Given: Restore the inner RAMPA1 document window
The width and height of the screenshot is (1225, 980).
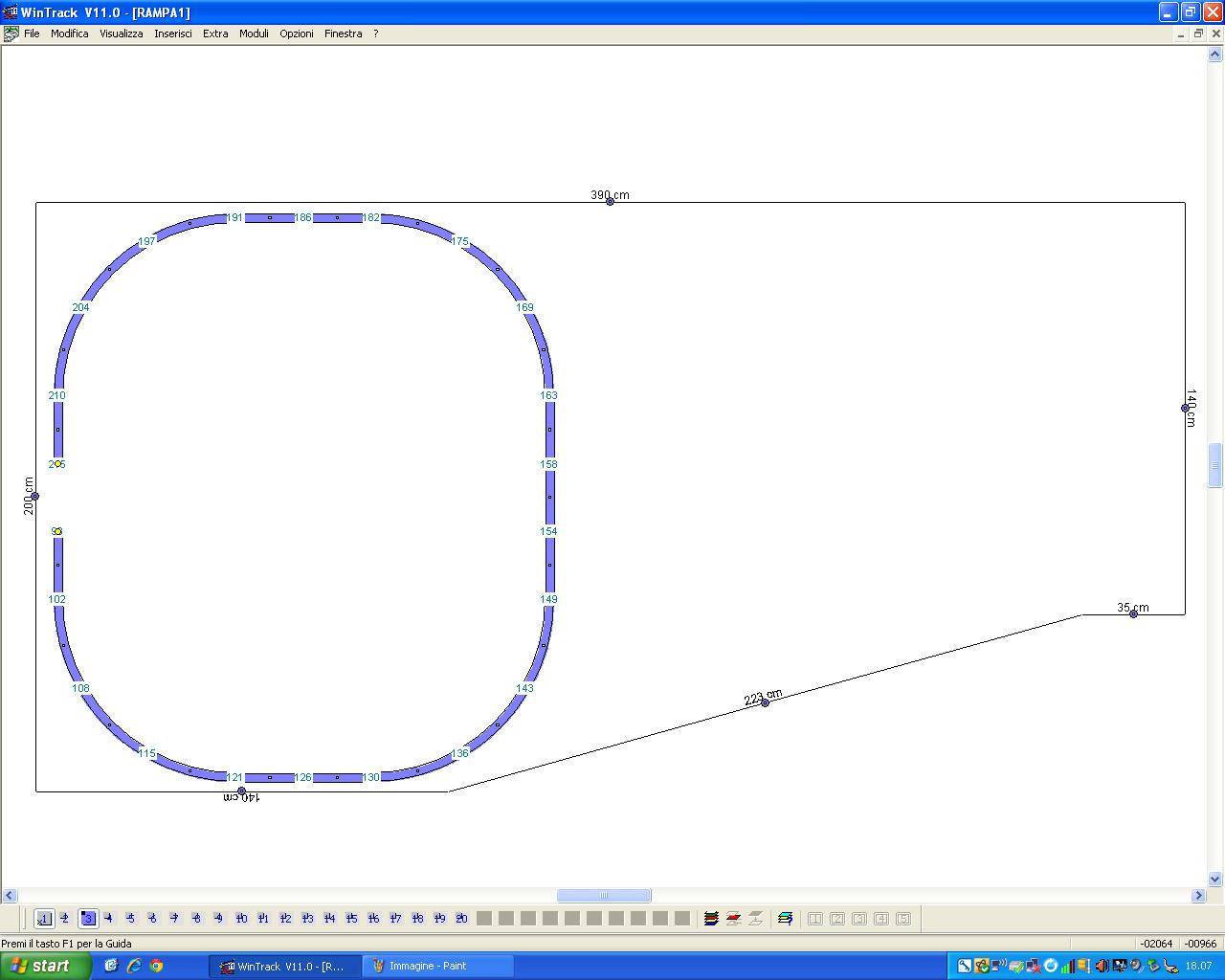Looking at the screenshot, I should [1197, 33].
